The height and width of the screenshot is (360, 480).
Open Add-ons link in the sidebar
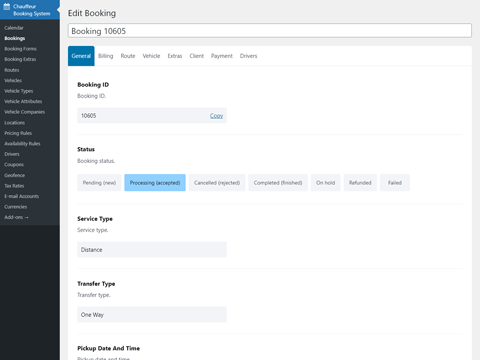16,217
